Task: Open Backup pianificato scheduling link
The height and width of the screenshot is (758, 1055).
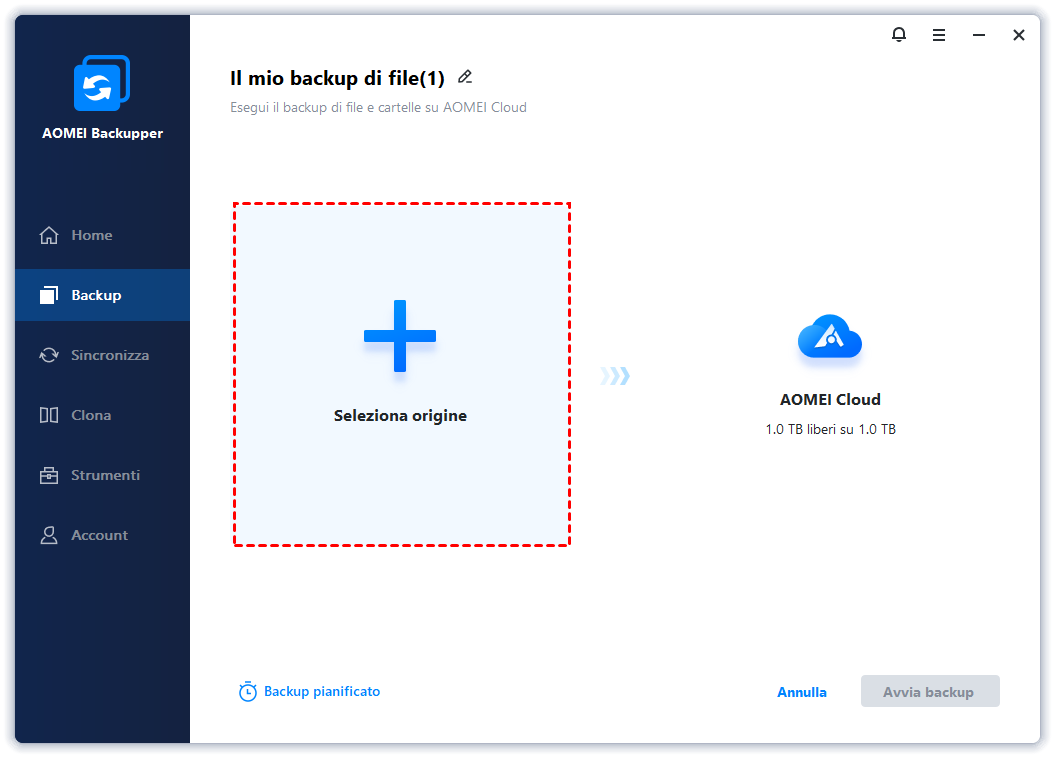Action: click(x=322, y=691)
